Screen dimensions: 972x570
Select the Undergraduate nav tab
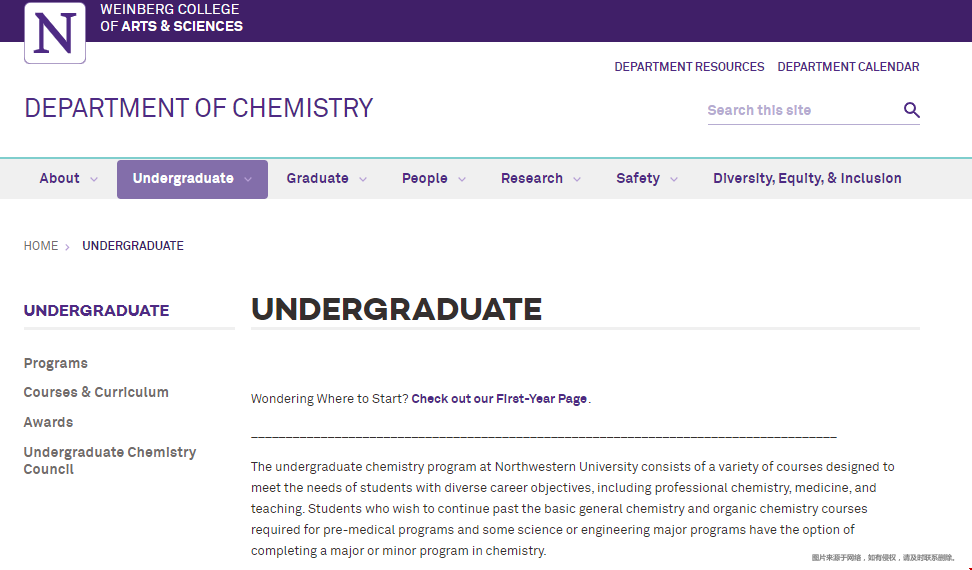[192, 179]
